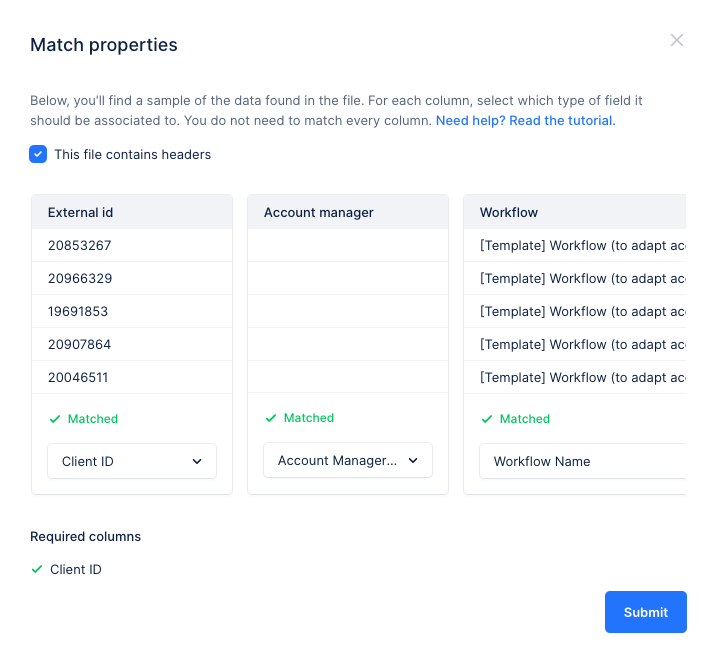The width and height of the screenshot is (716, 662).
Task: Uncheck 'This file contains headers' checkbox
Action: (x=38, y=154)
